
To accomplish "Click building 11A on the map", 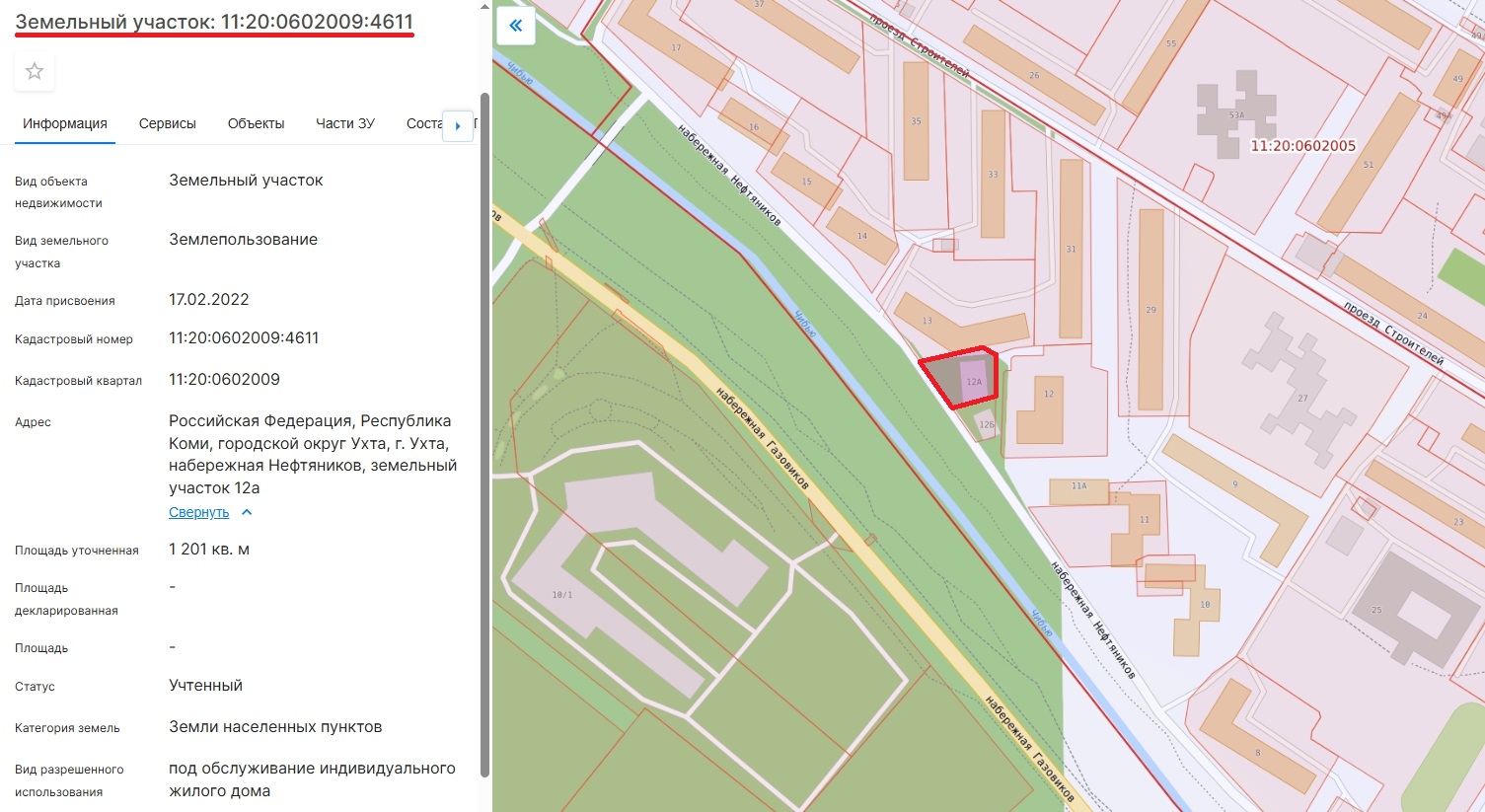I will 1079,488.
